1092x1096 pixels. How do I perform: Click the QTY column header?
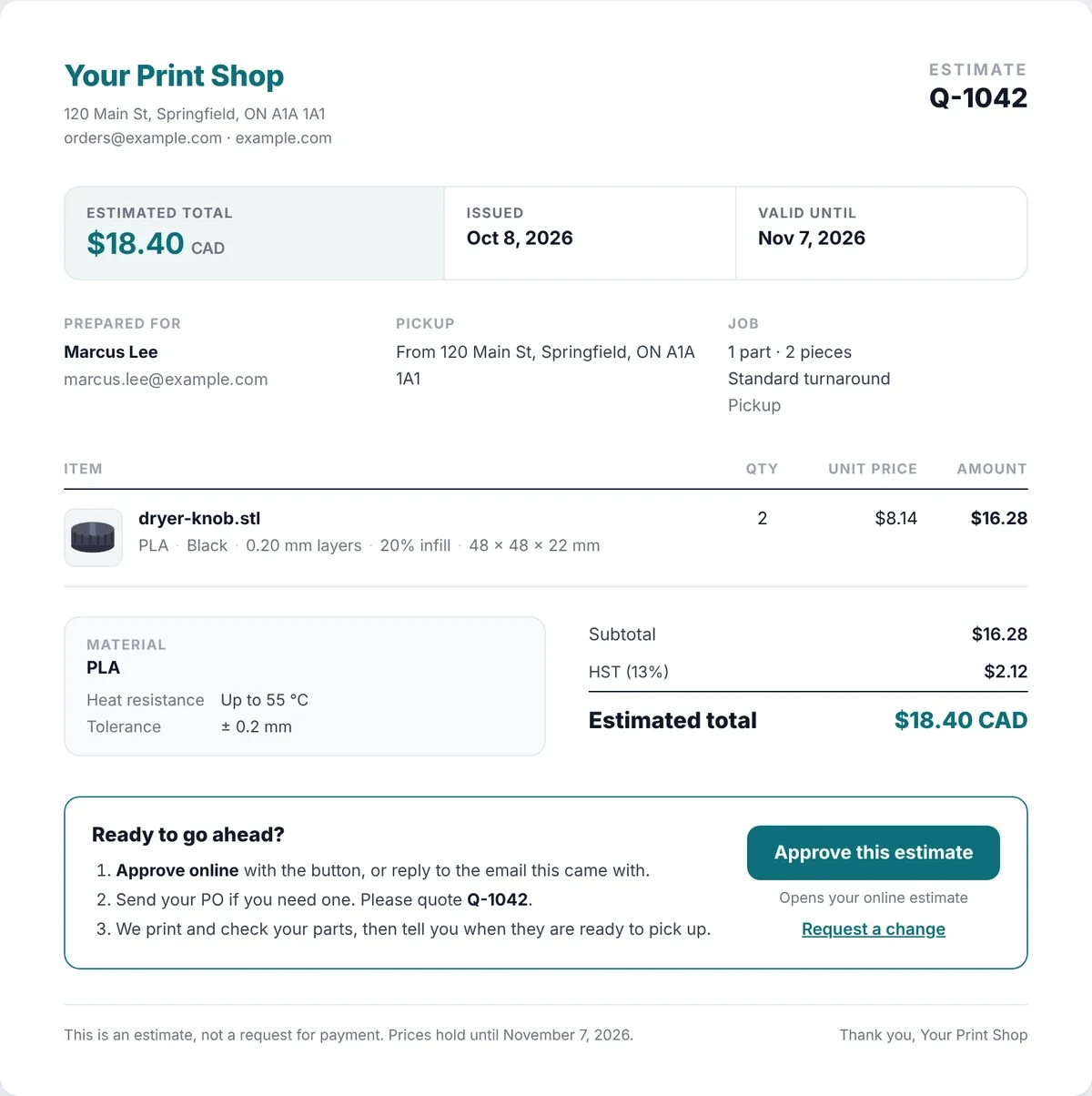[762, 469]
